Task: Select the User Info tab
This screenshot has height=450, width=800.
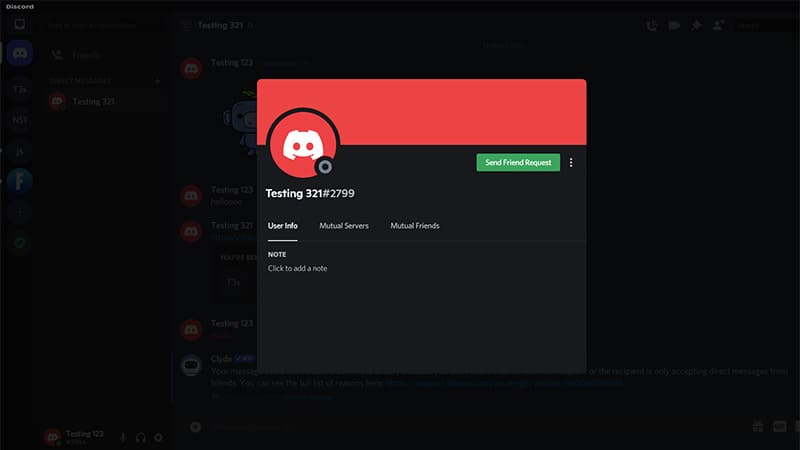Action: click(283, 226)
